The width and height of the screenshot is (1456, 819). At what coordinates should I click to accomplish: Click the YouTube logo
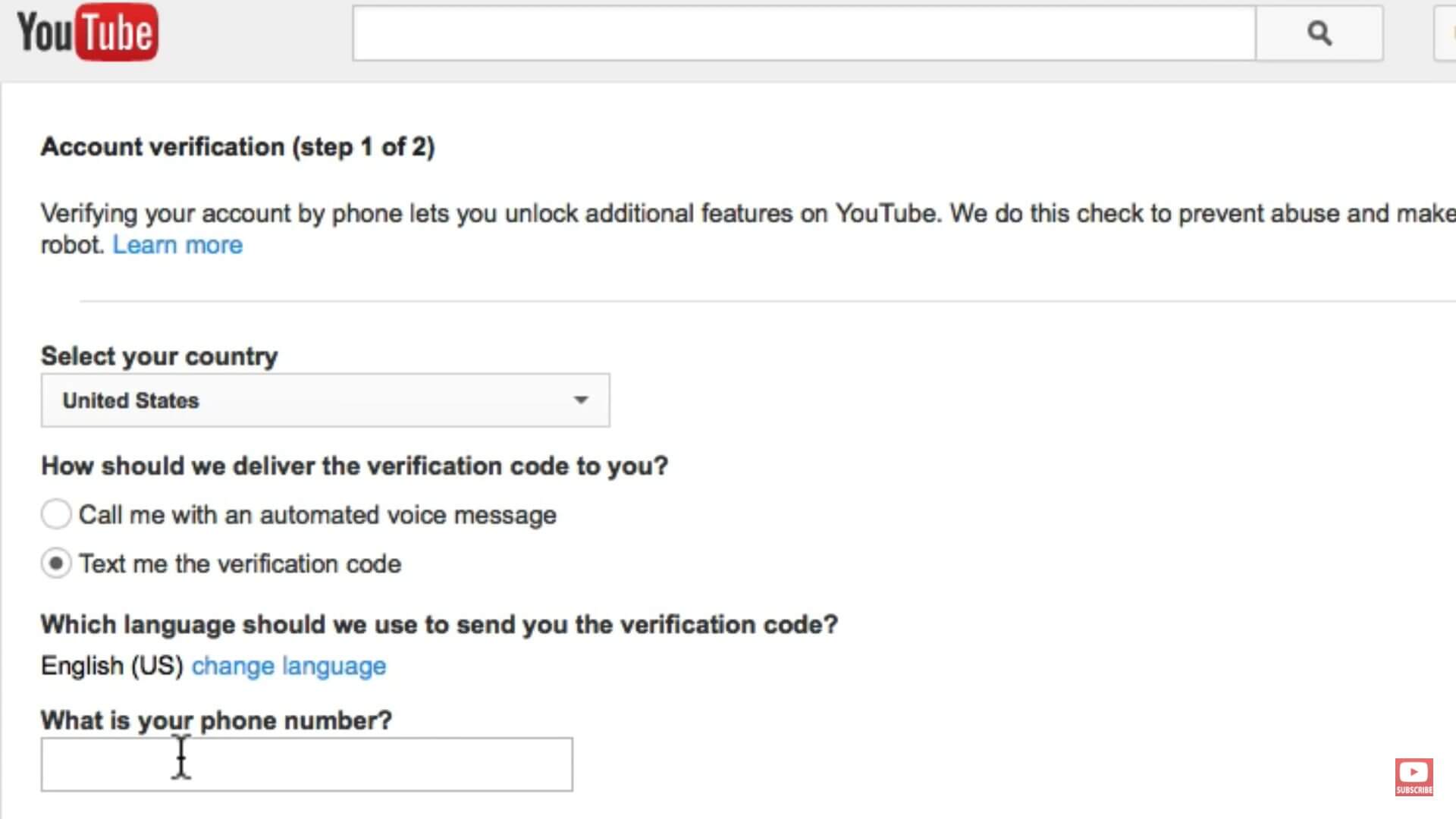click(87, 33)
